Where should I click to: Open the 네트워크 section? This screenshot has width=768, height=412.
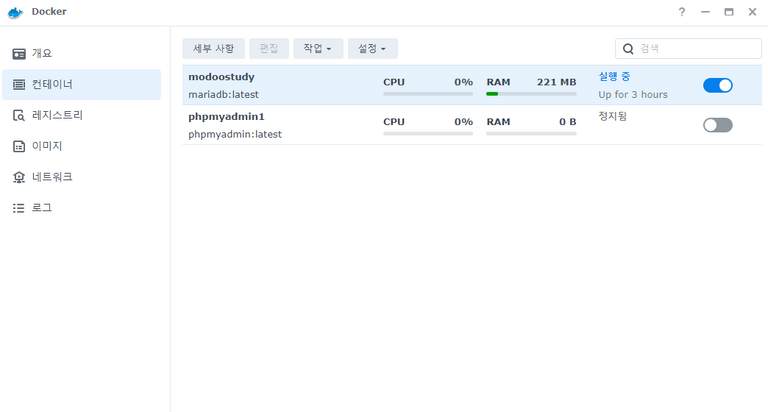coord(81,177)
